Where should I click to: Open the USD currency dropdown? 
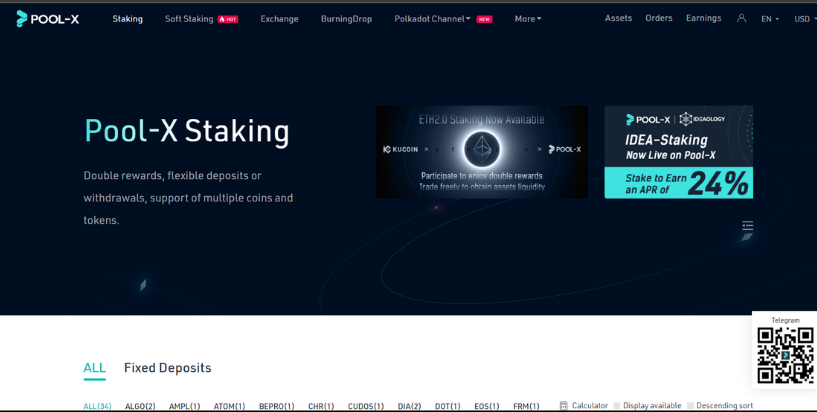click(x=805, y=19)
